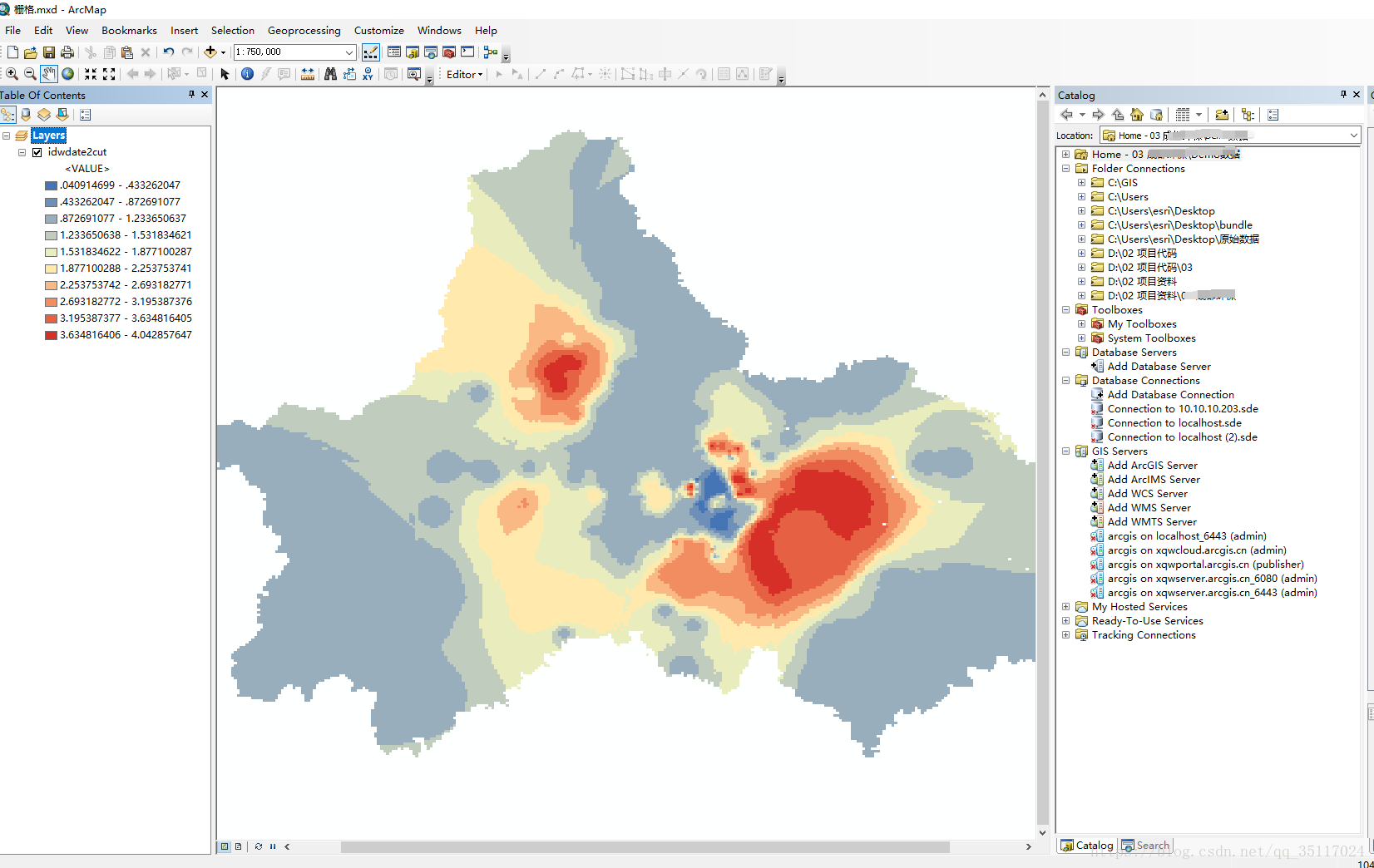Open the Geoprocessing menu
This screenshot has width=1374, height=868.
tap(304, 30)
